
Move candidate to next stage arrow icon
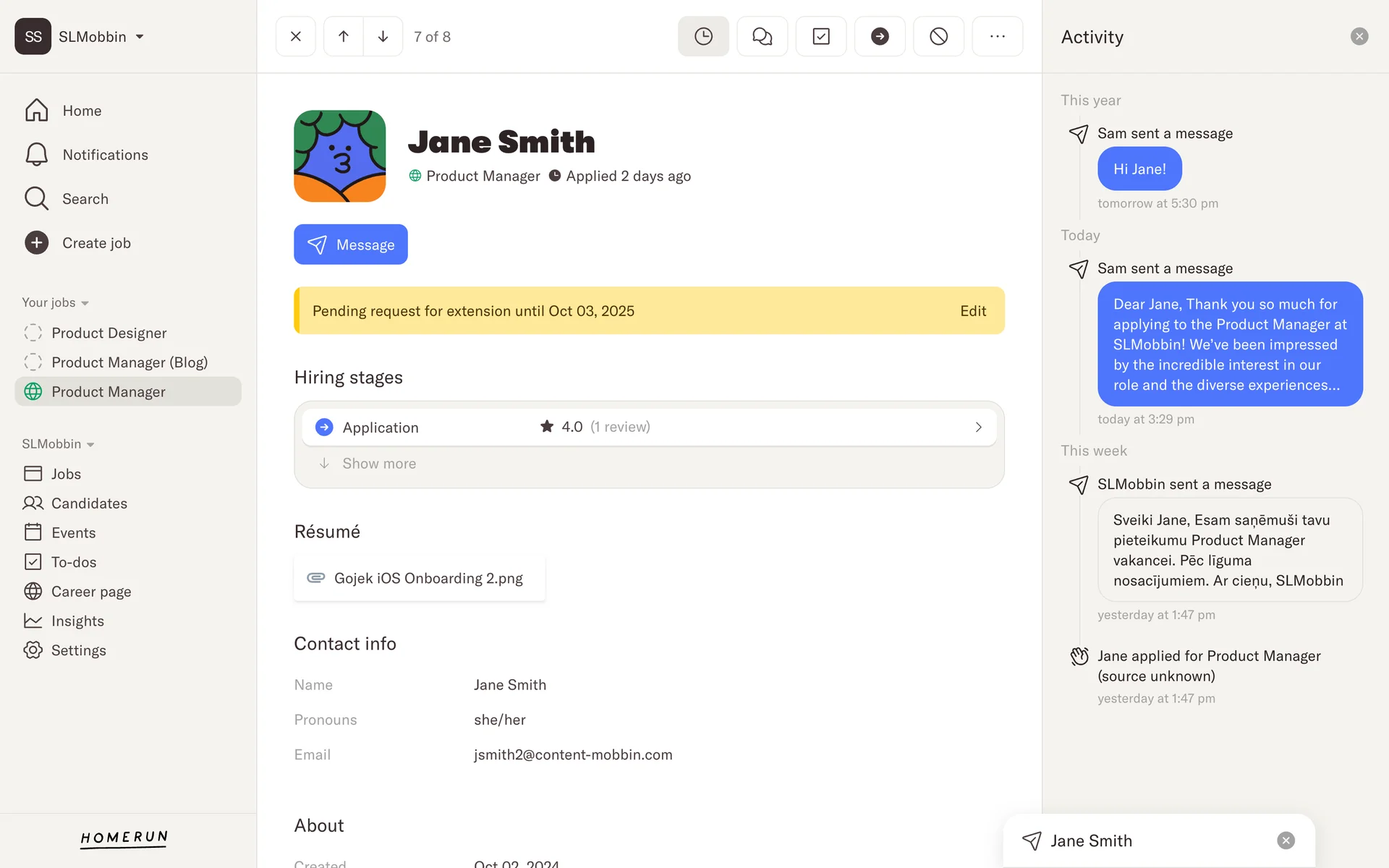pyautogui.click(x=879, y=36)
